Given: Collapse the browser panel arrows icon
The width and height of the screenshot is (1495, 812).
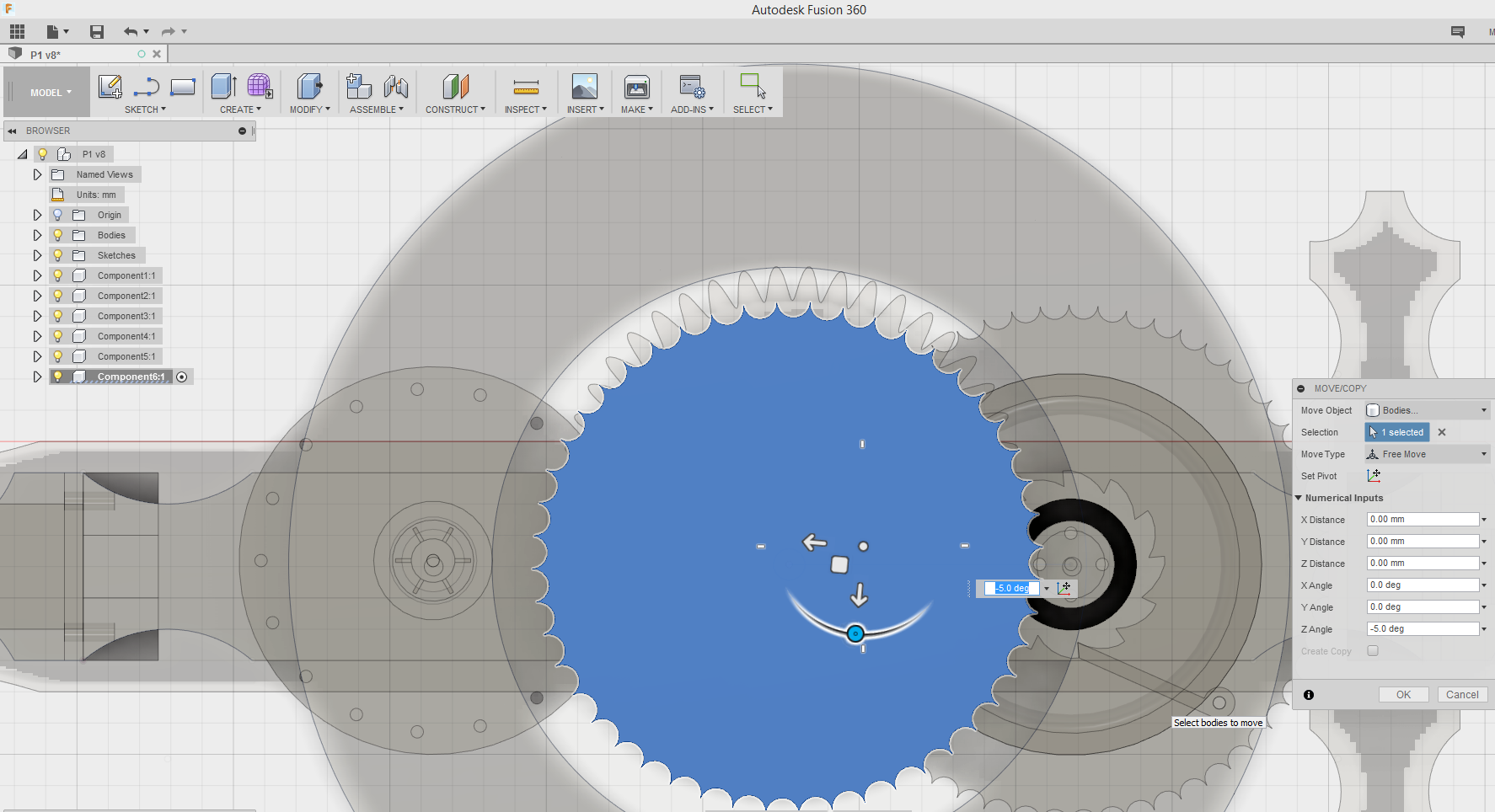Looking at the screenshot, I should 12,131.
